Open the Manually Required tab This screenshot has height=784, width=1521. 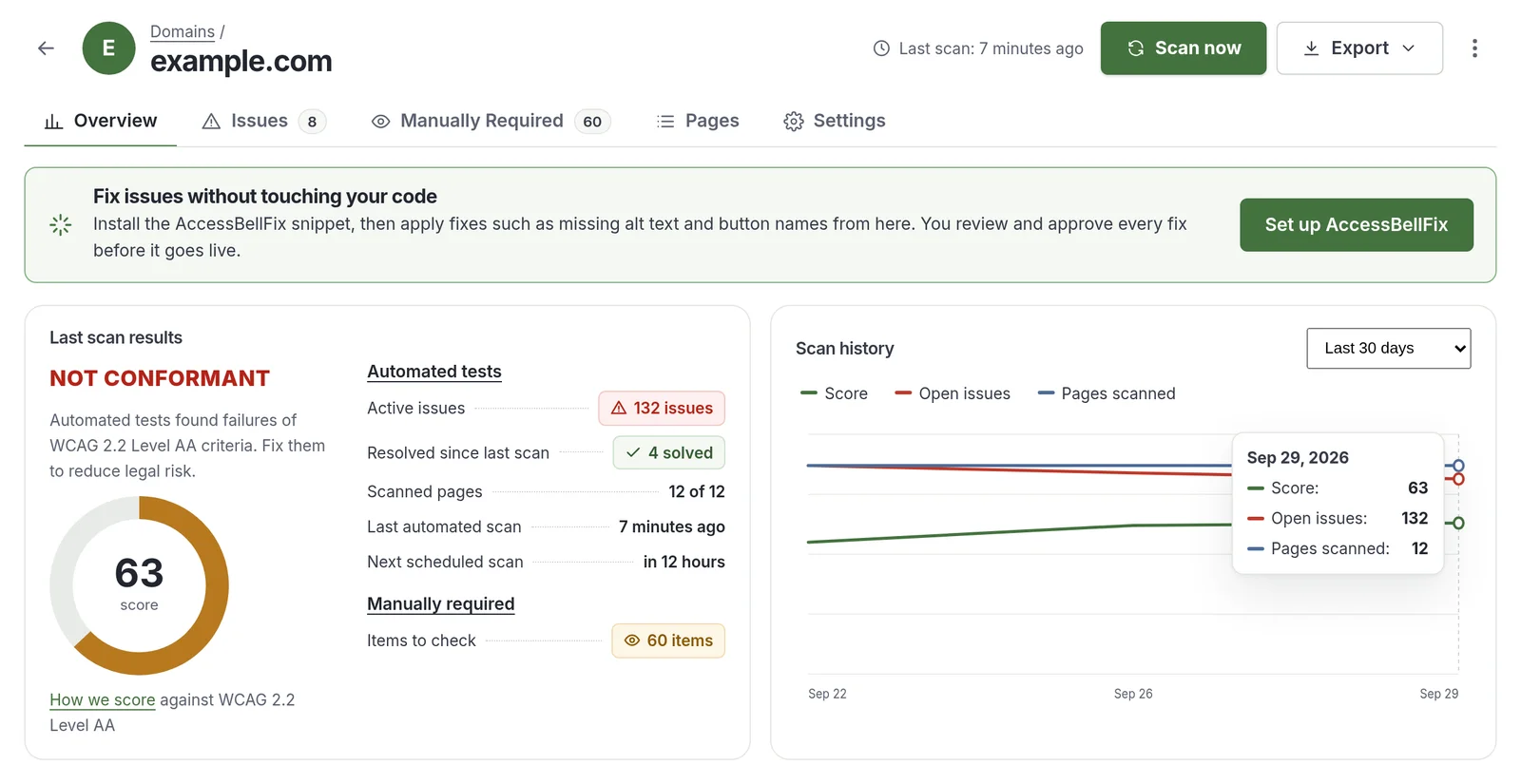pos(491,121)
